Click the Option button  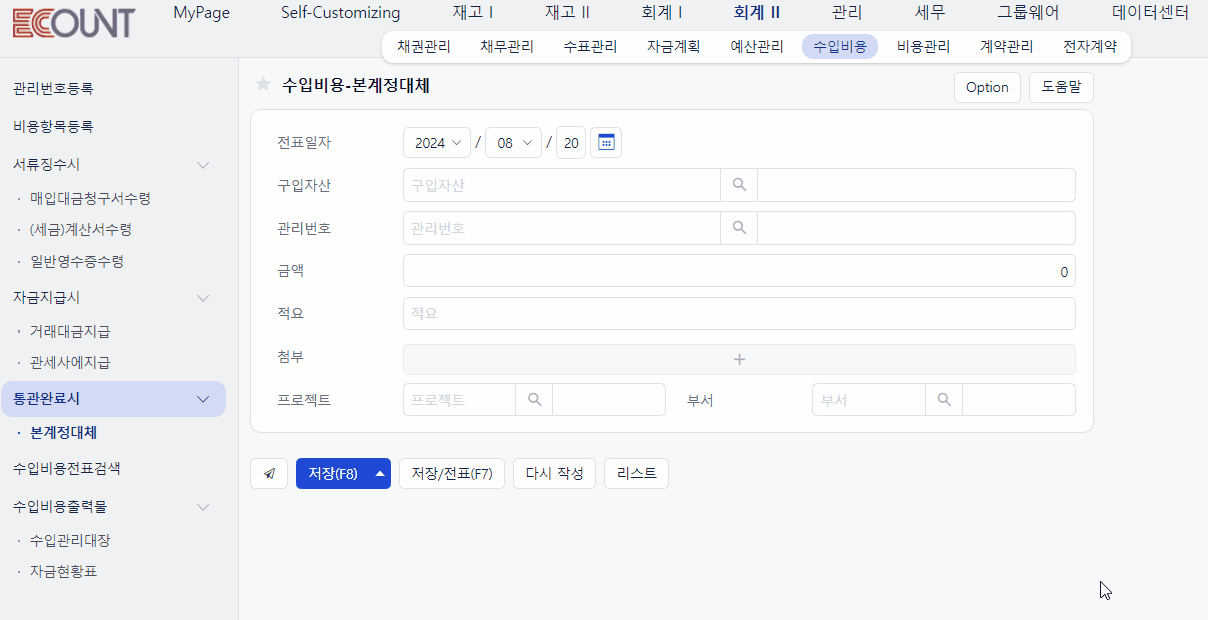(x=987, y=87)
